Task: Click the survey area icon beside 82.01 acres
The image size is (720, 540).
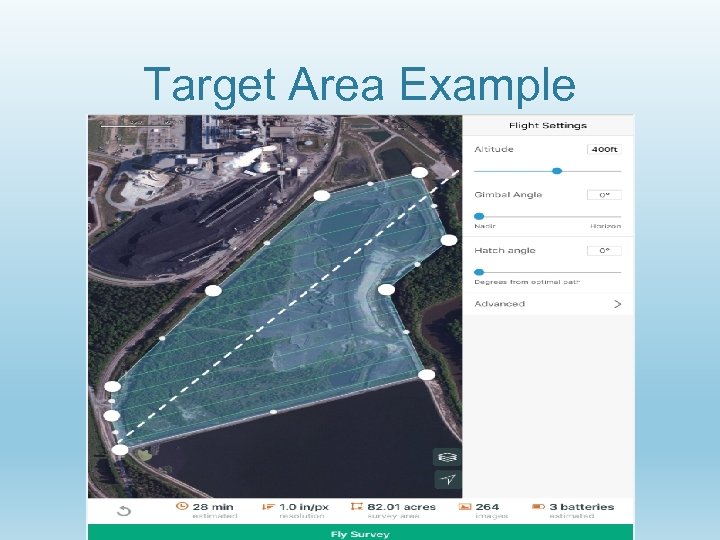Action: tap(356, 506)
